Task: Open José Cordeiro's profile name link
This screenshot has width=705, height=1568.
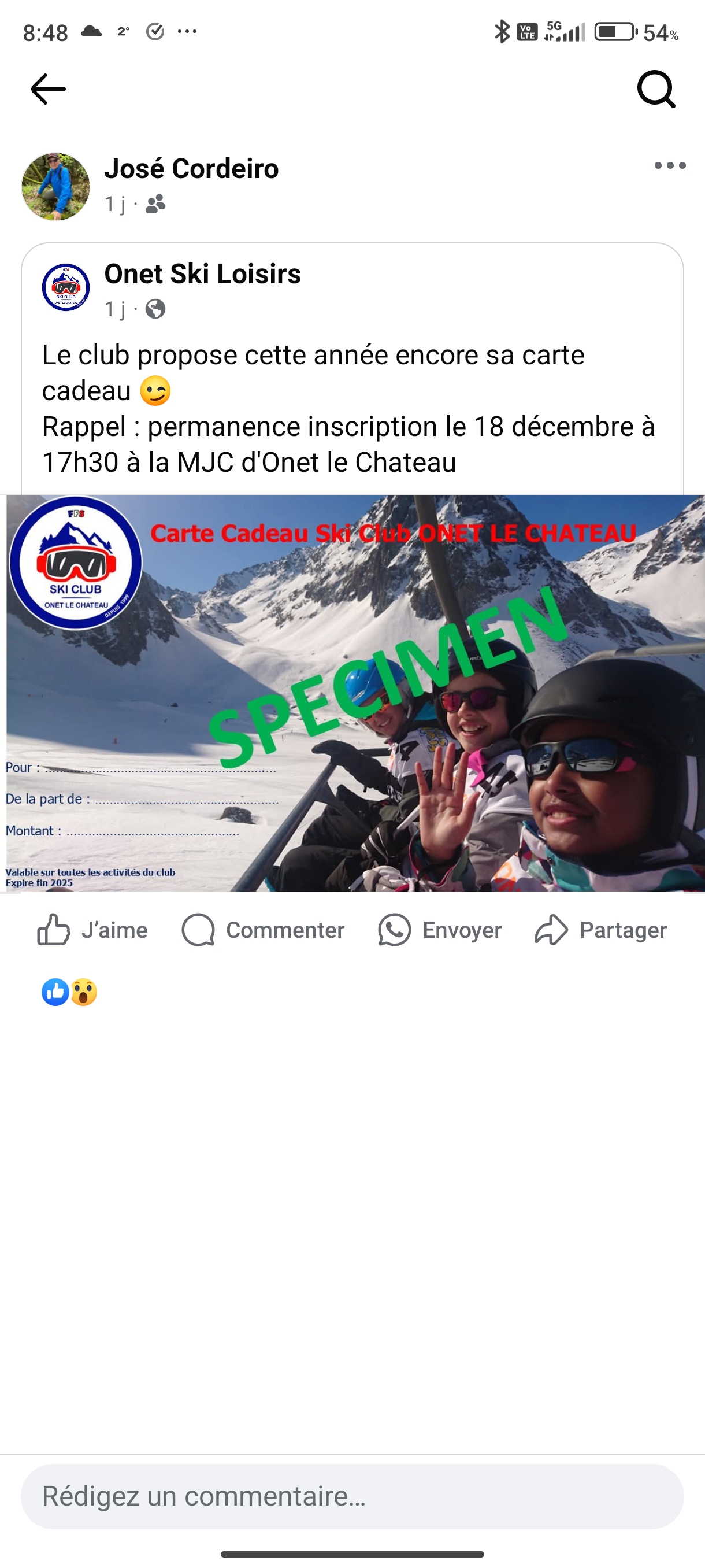Action: [191, 169]
